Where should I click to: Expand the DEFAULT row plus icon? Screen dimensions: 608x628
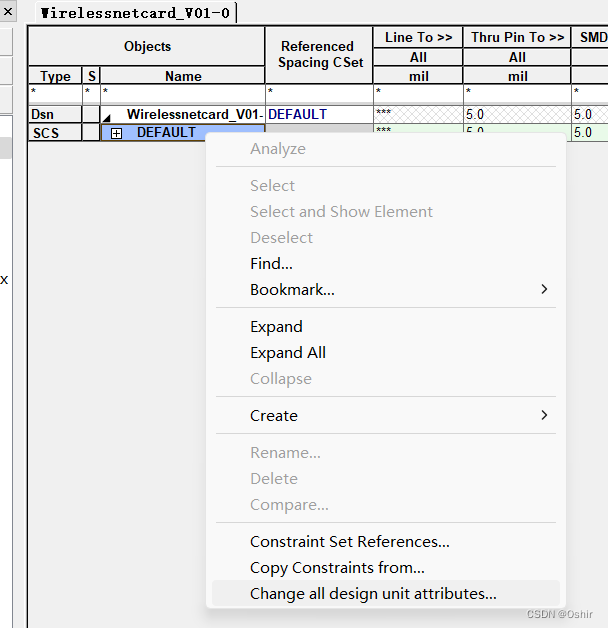point(116,133)
